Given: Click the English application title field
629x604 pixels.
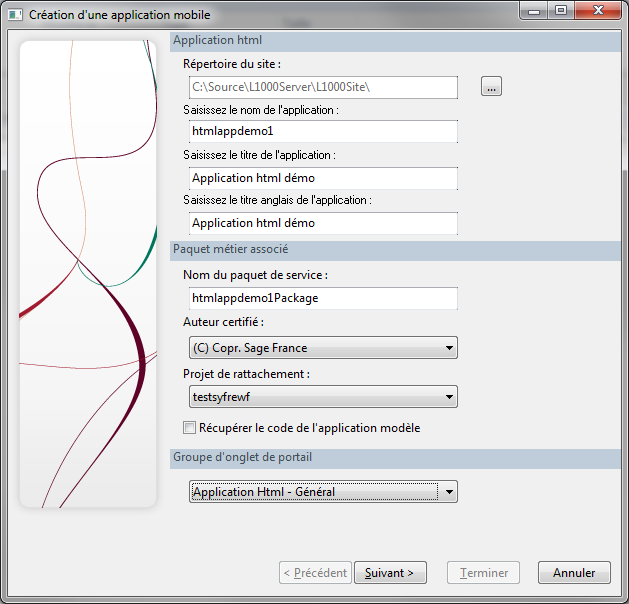Looking at the screenshot, I should click(323, 223).
